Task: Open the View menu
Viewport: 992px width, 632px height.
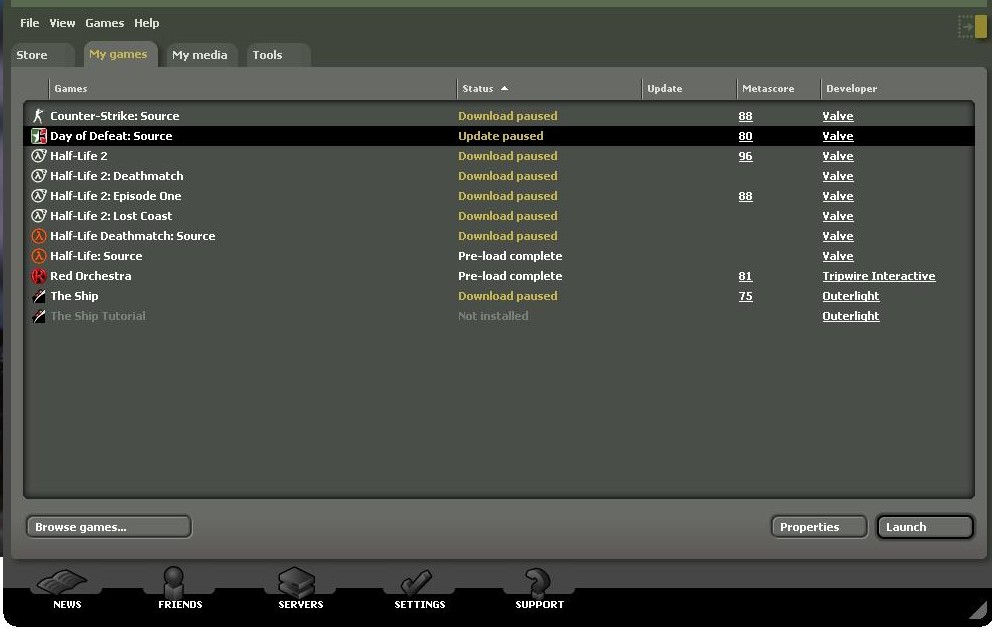Action: pyautogui.click(x=62, y=23)
